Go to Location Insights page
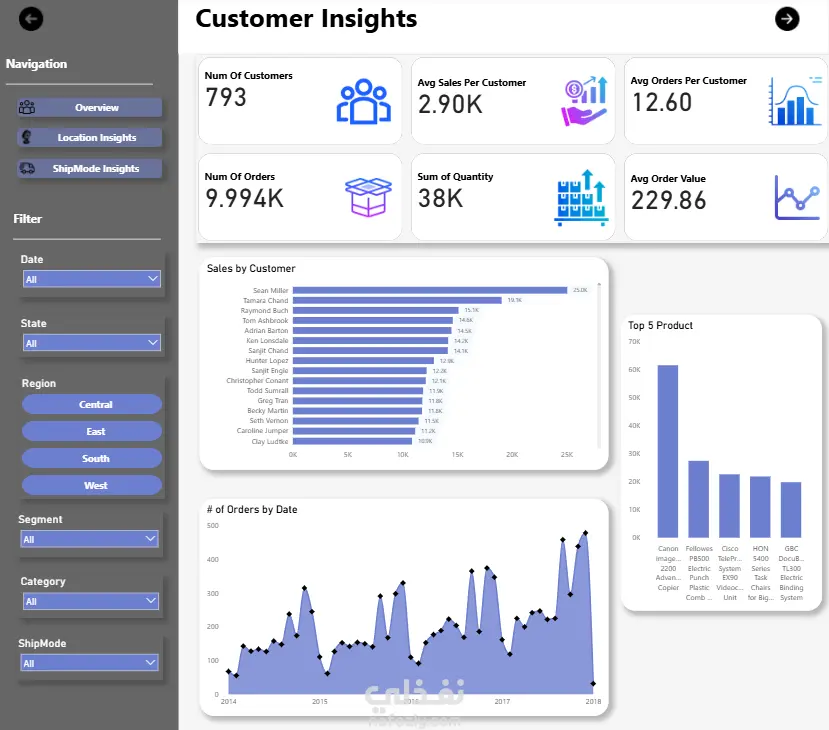This screenshot has width=829, height=730. tap(90, 137)
